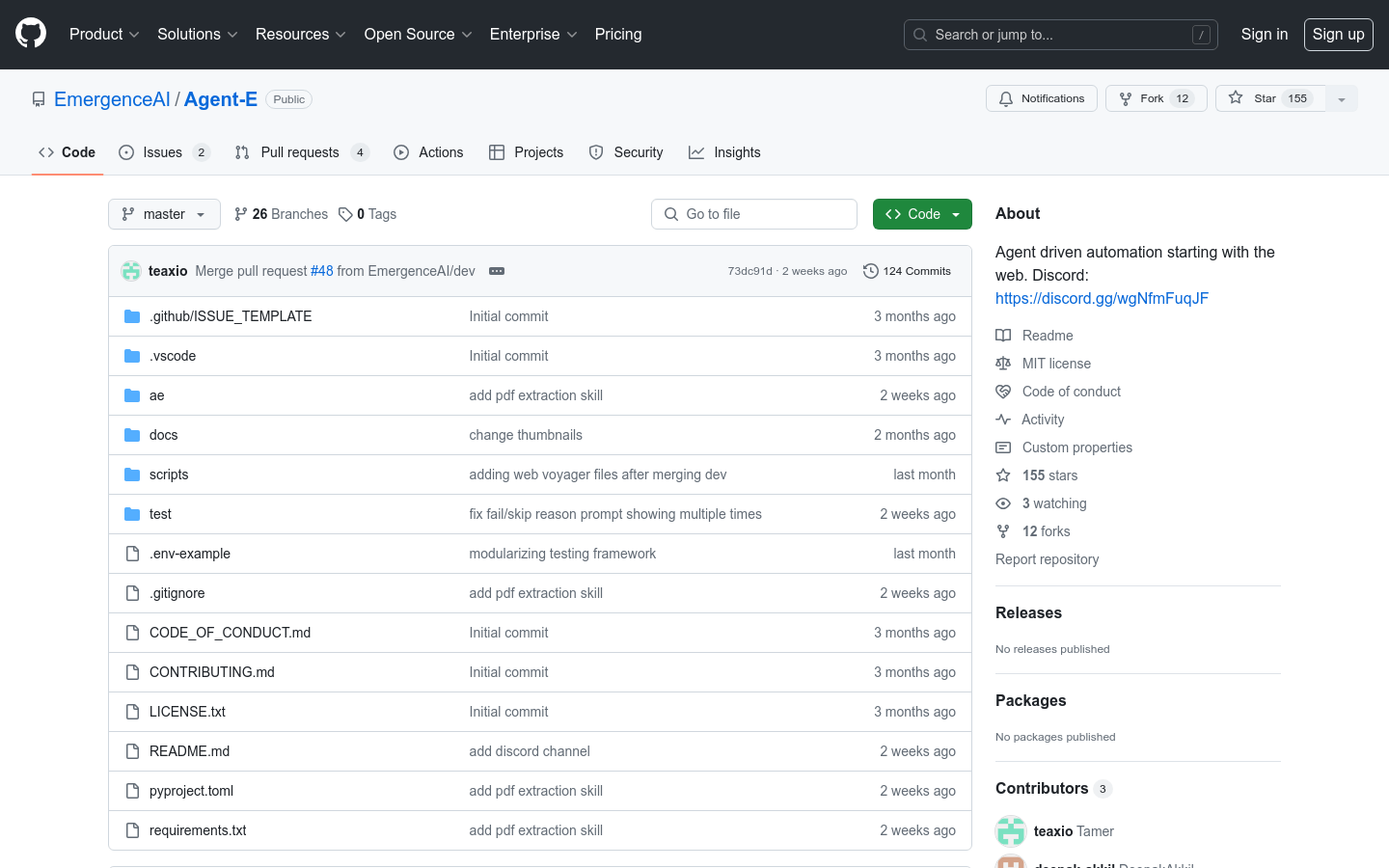Open the .github/ISSUE_TEMPLATE folder

(x=231, y=316)
